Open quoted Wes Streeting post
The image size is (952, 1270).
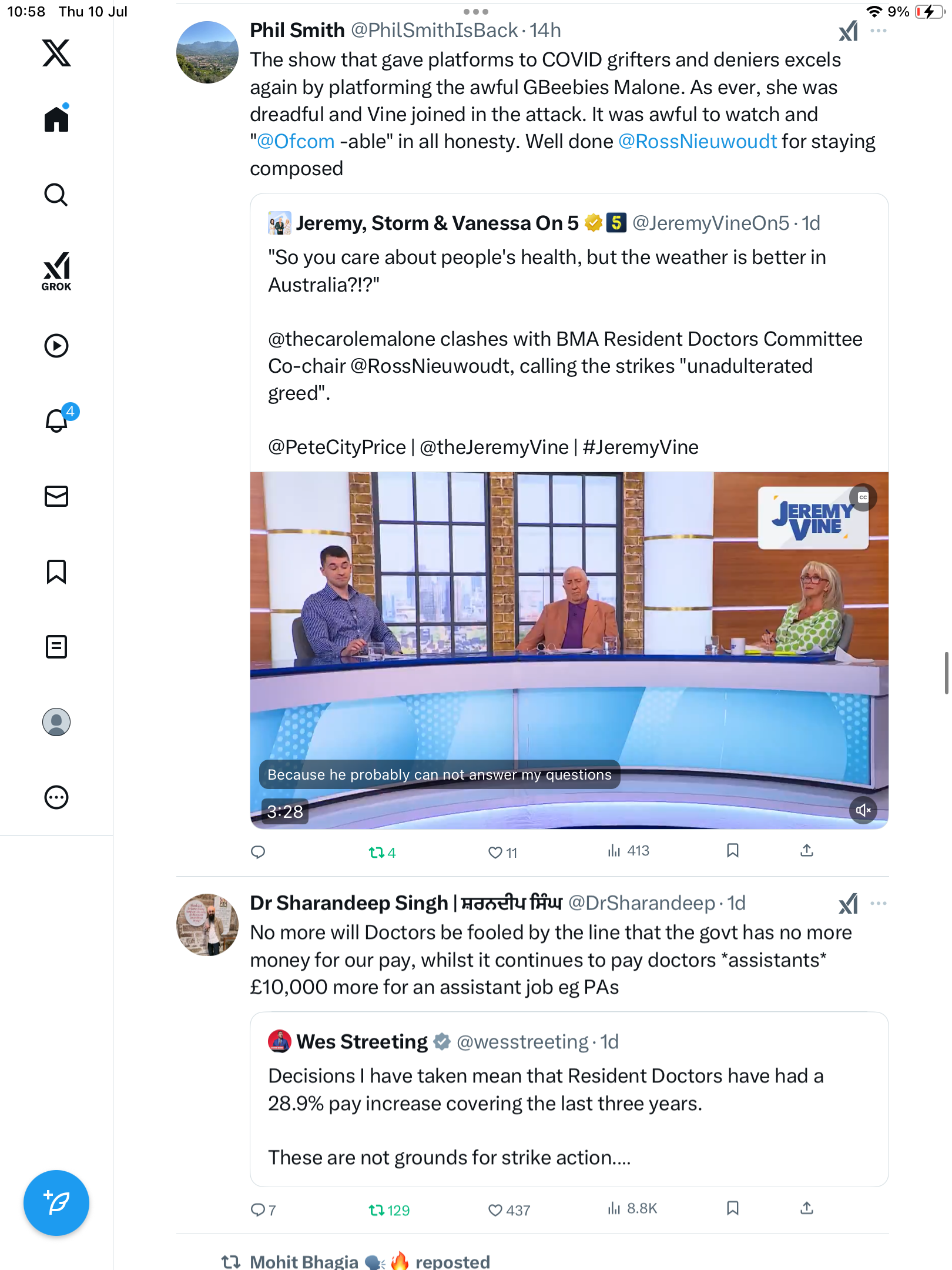[569, 1099]
